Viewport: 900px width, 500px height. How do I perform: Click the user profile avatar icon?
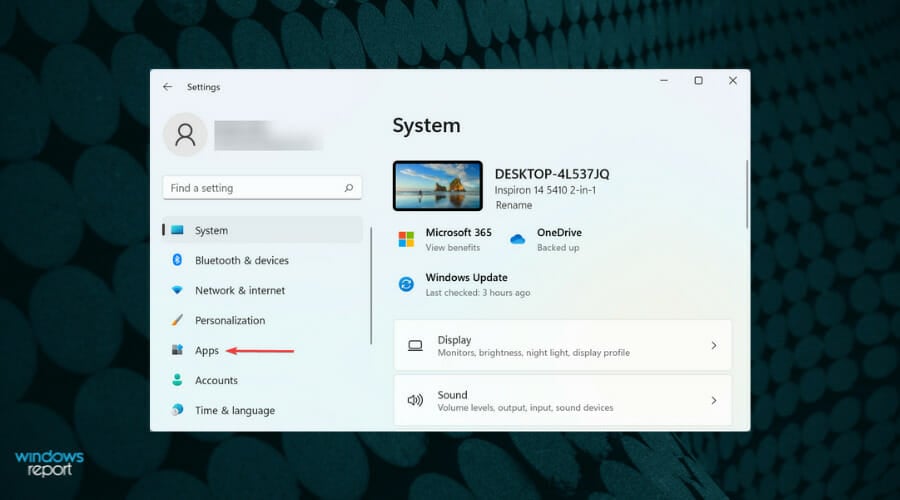(x=185, y=134)
